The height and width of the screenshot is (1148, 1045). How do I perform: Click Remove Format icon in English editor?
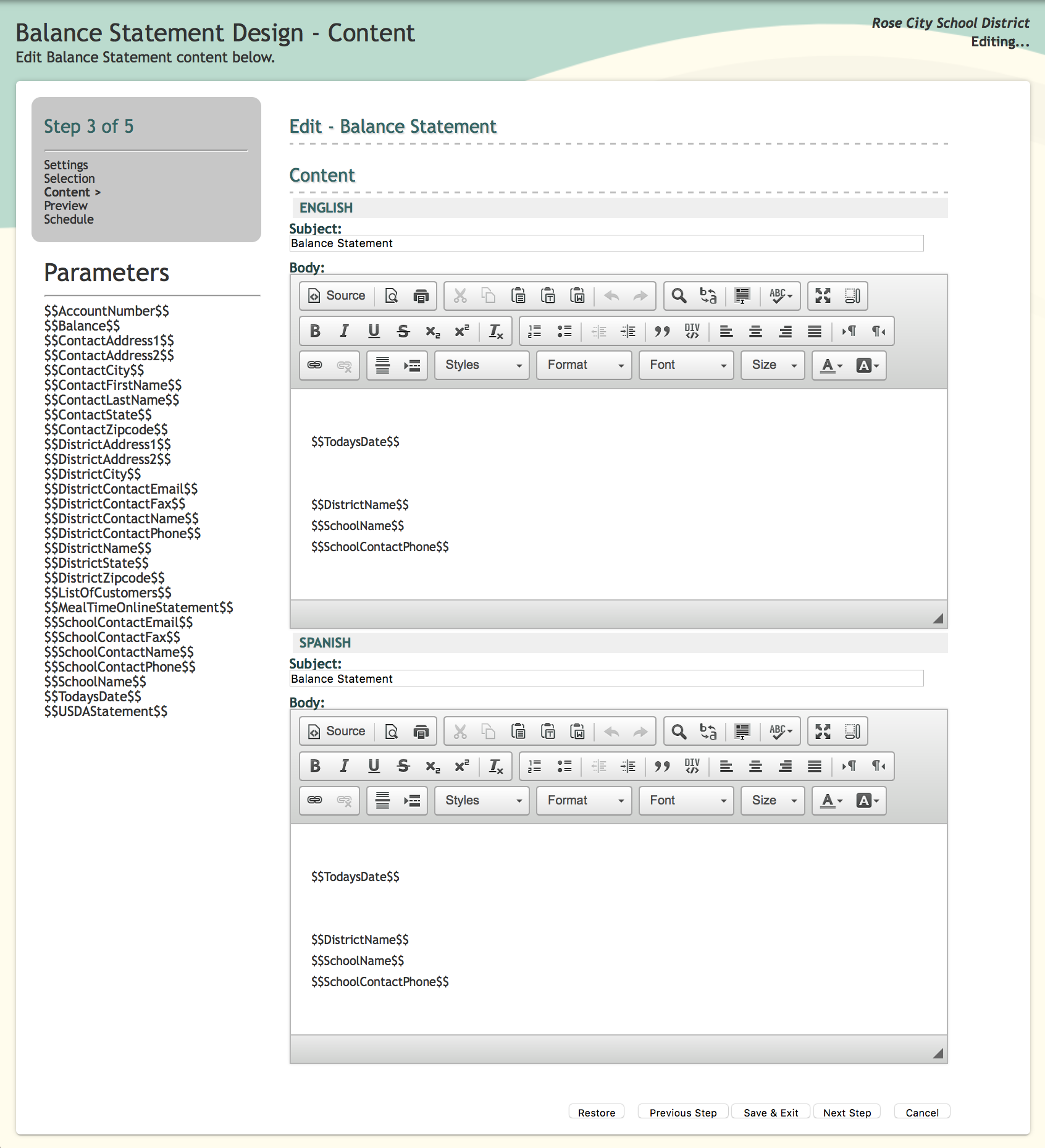[x=496, y=331]
